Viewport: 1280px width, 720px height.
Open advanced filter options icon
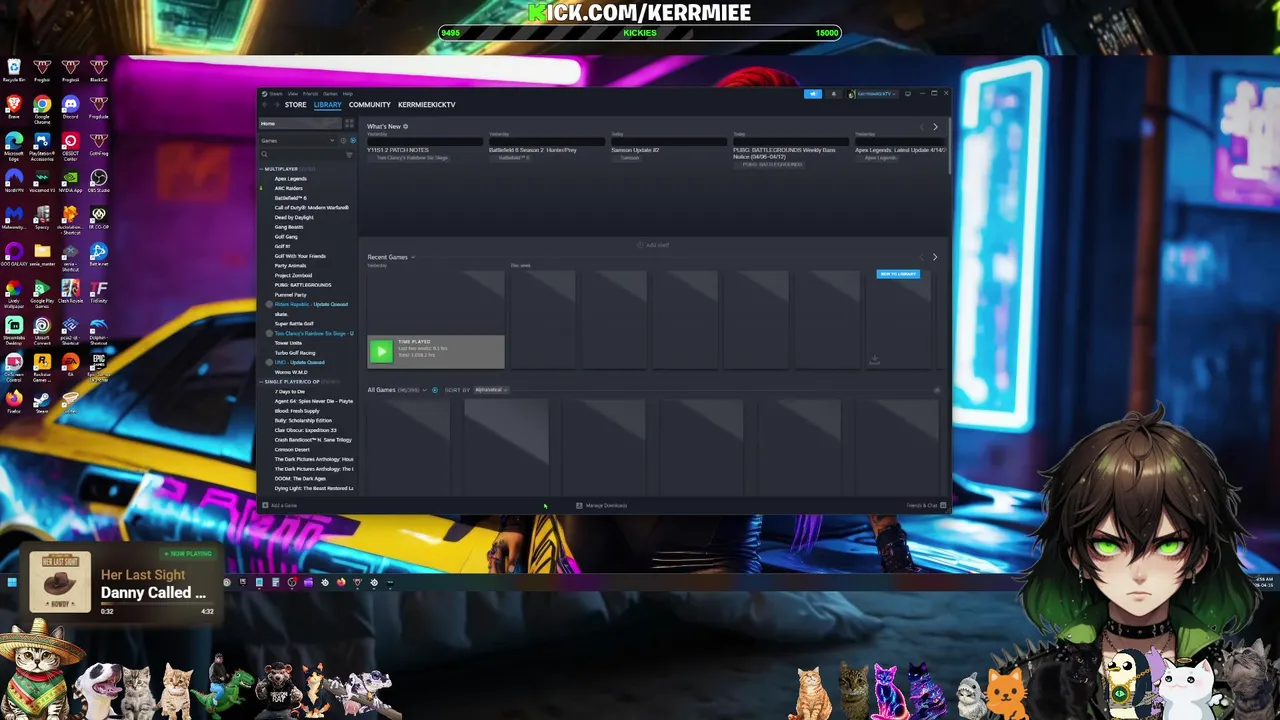pyautogui.click(x=349, y=155)
